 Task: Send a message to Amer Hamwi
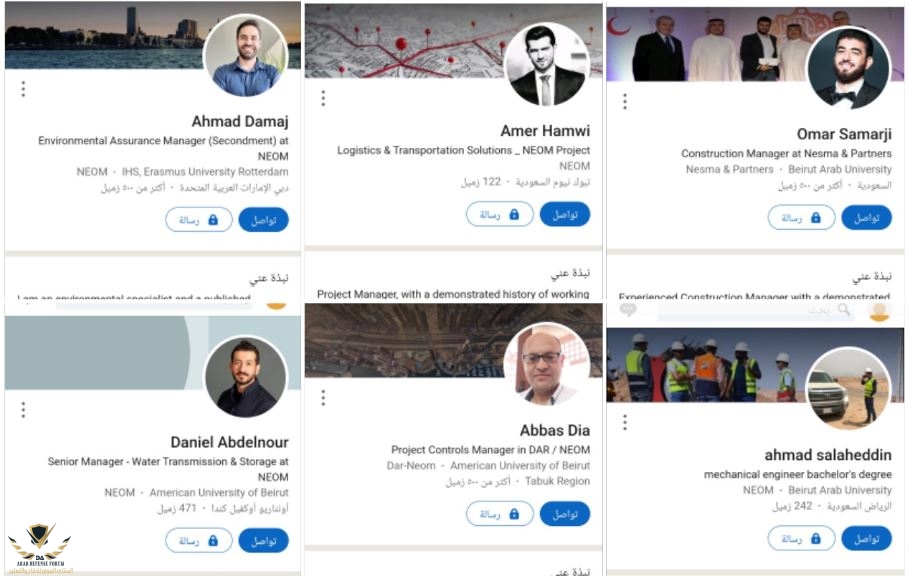(x=499, y=214)
